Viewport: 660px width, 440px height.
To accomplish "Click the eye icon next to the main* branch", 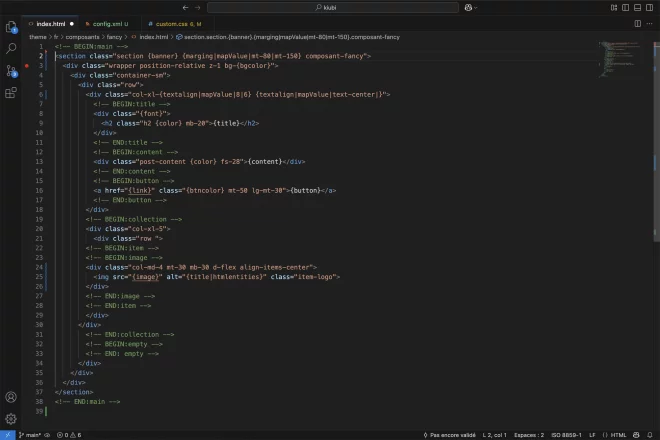I will tap(47, 435).
